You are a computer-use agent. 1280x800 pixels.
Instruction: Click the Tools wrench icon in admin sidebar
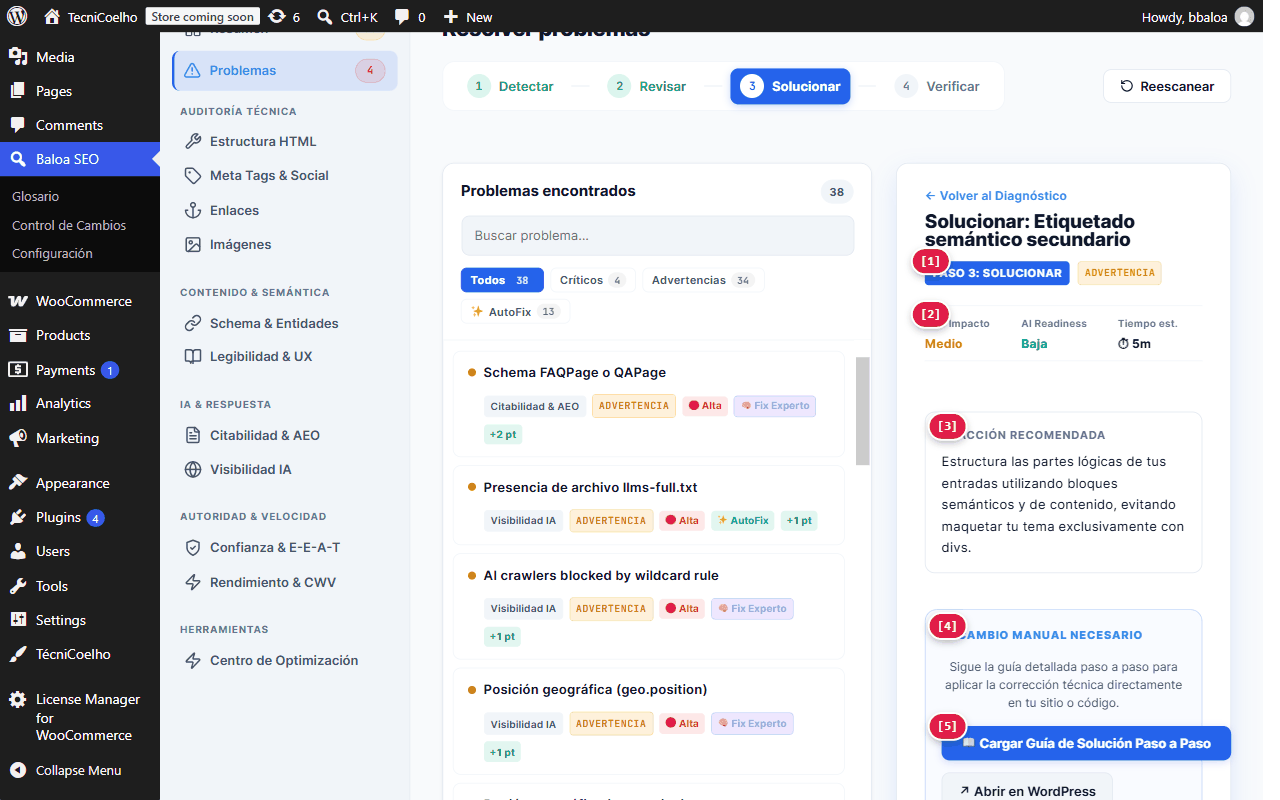click(x=17, y=586)
